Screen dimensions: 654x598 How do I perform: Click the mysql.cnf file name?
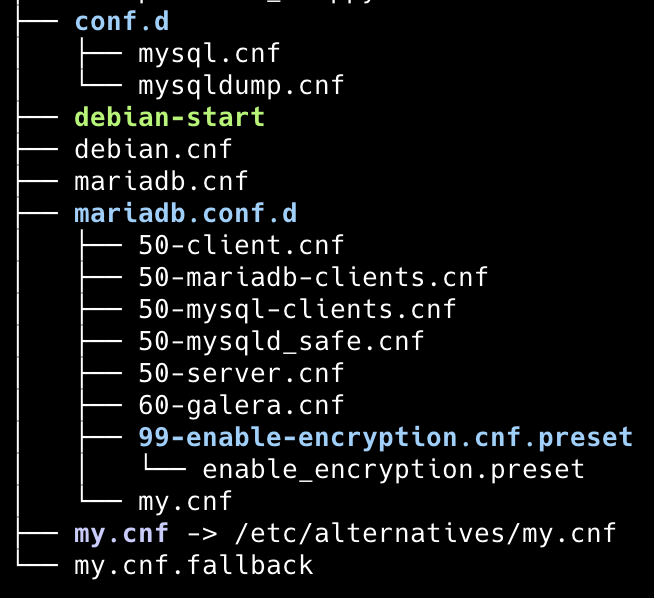[x=209, y=54]
